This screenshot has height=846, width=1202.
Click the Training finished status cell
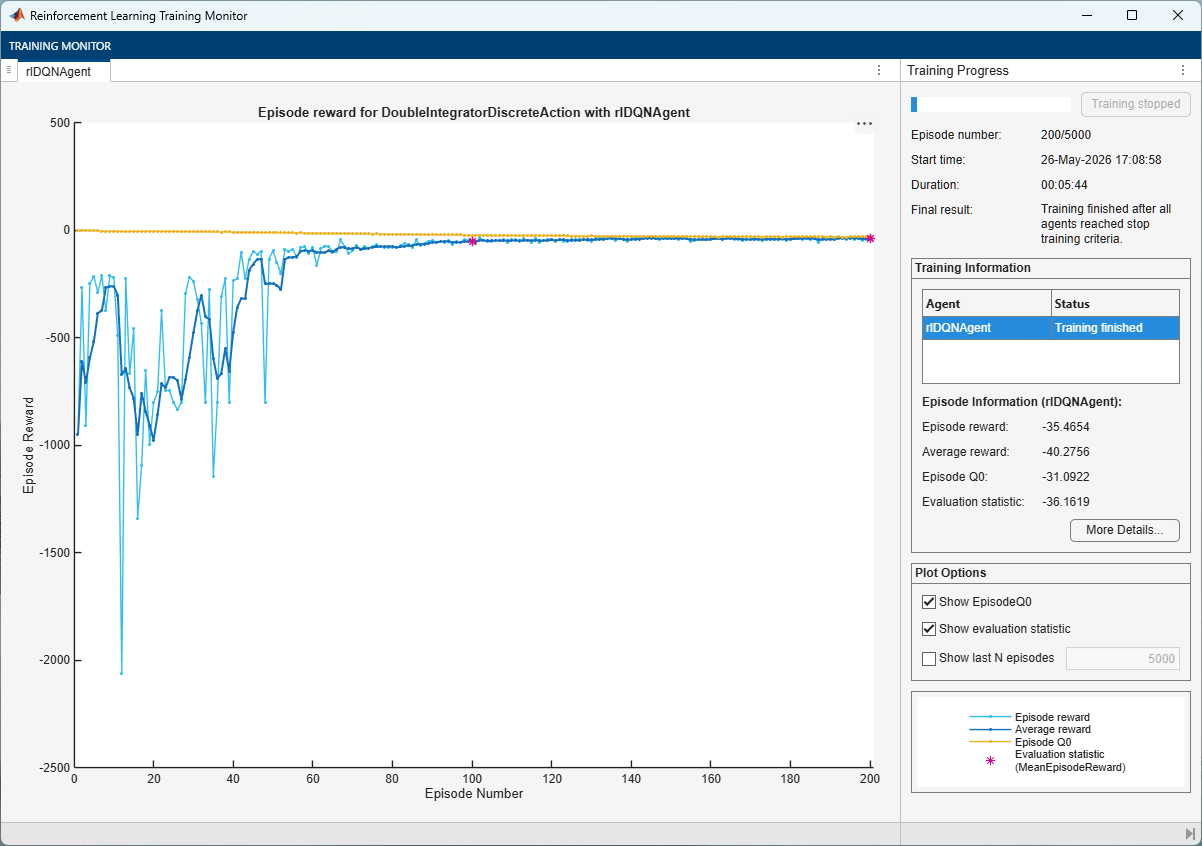click(x=1116, y=328)
